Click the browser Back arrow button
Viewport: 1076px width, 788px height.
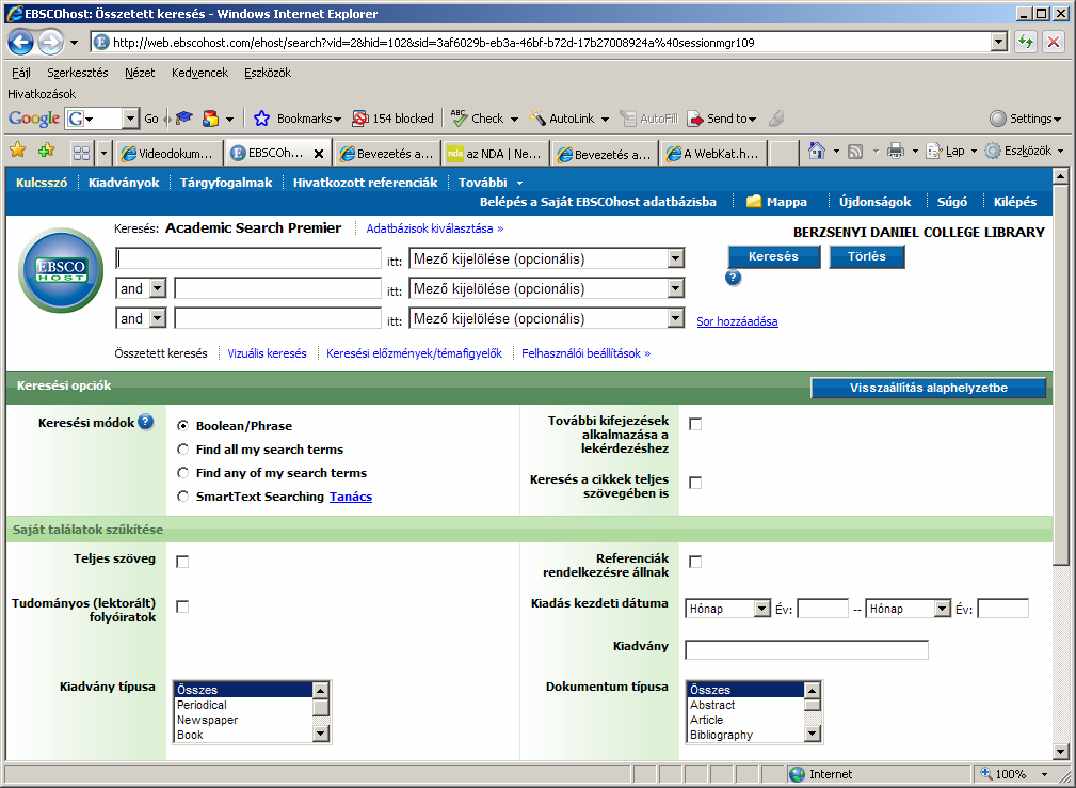21,43
